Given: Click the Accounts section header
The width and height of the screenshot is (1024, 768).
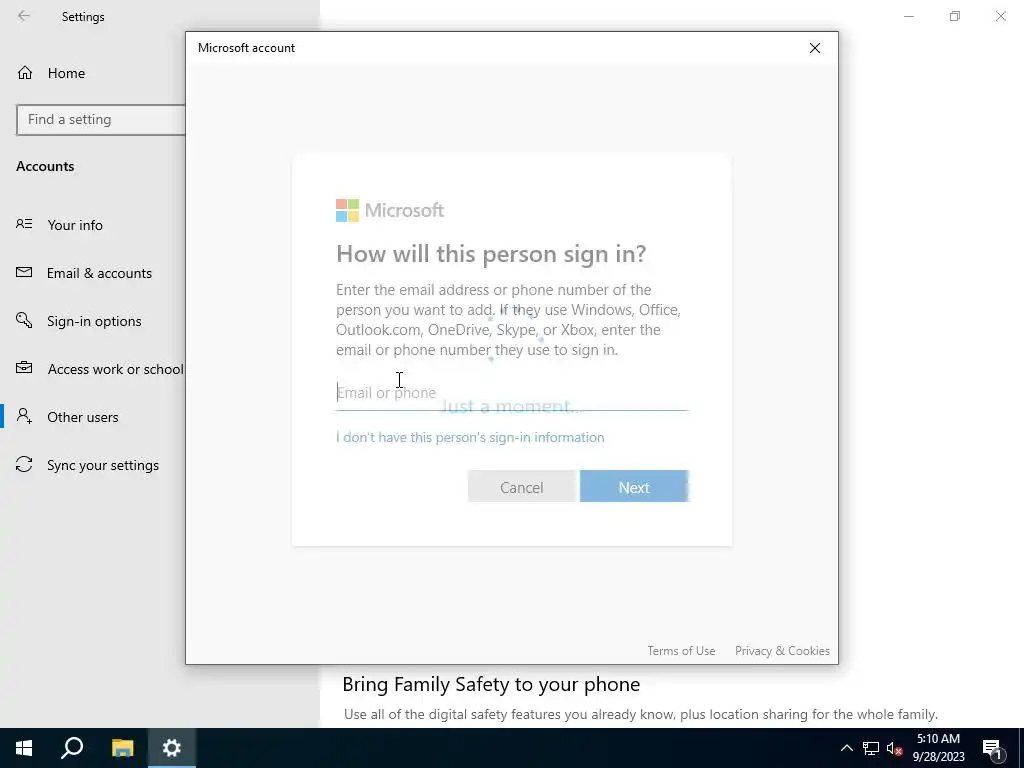Looking at the screenshot, I should click(x=45, y=166).
